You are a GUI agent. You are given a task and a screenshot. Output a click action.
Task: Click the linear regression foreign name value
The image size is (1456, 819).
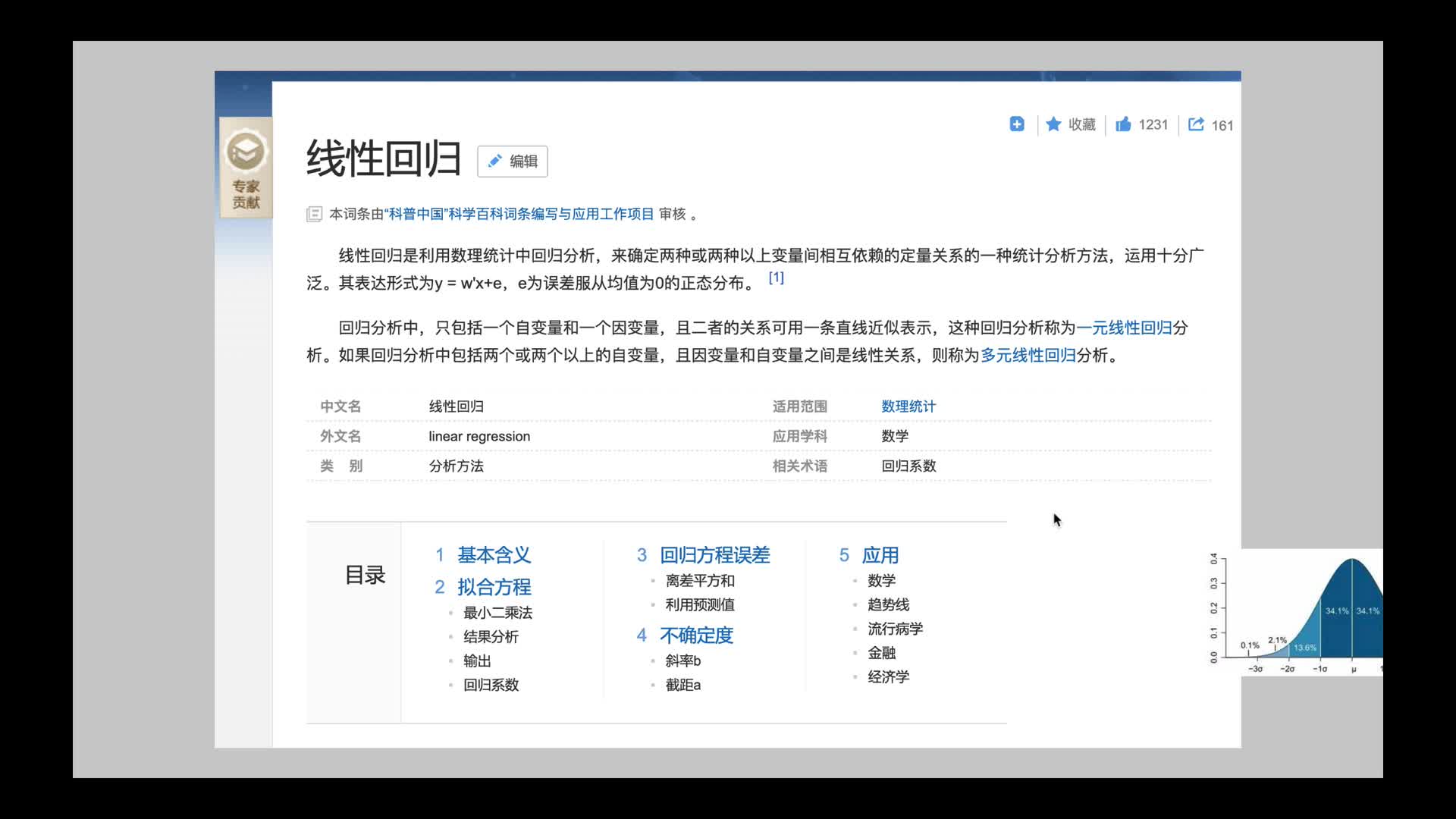[479, 436]
